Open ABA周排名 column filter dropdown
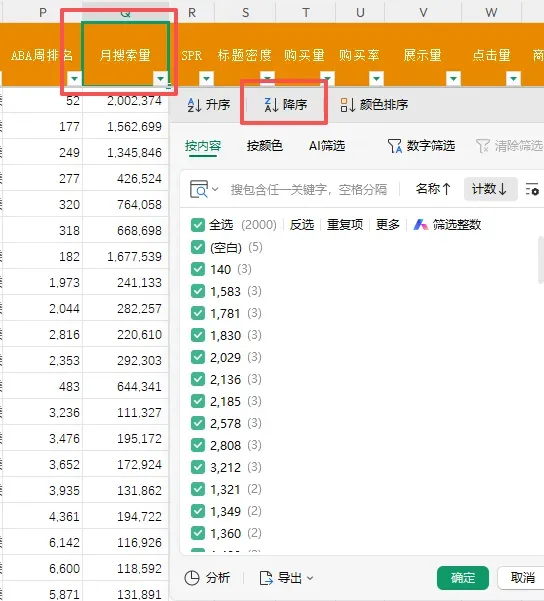544x601 pixels. click(x=74, y=79)
